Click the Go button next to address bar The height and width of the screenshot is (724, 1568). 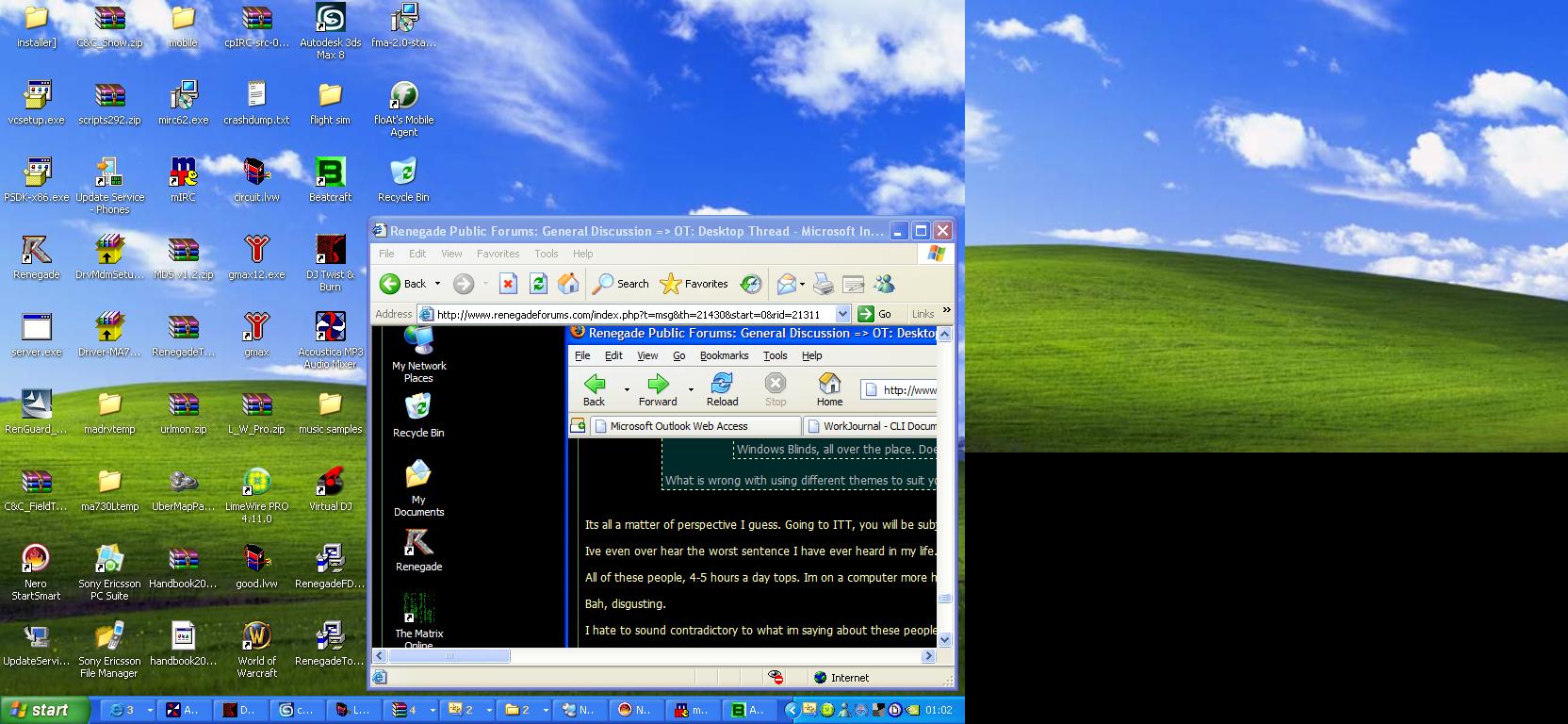[x=875, y=314]
